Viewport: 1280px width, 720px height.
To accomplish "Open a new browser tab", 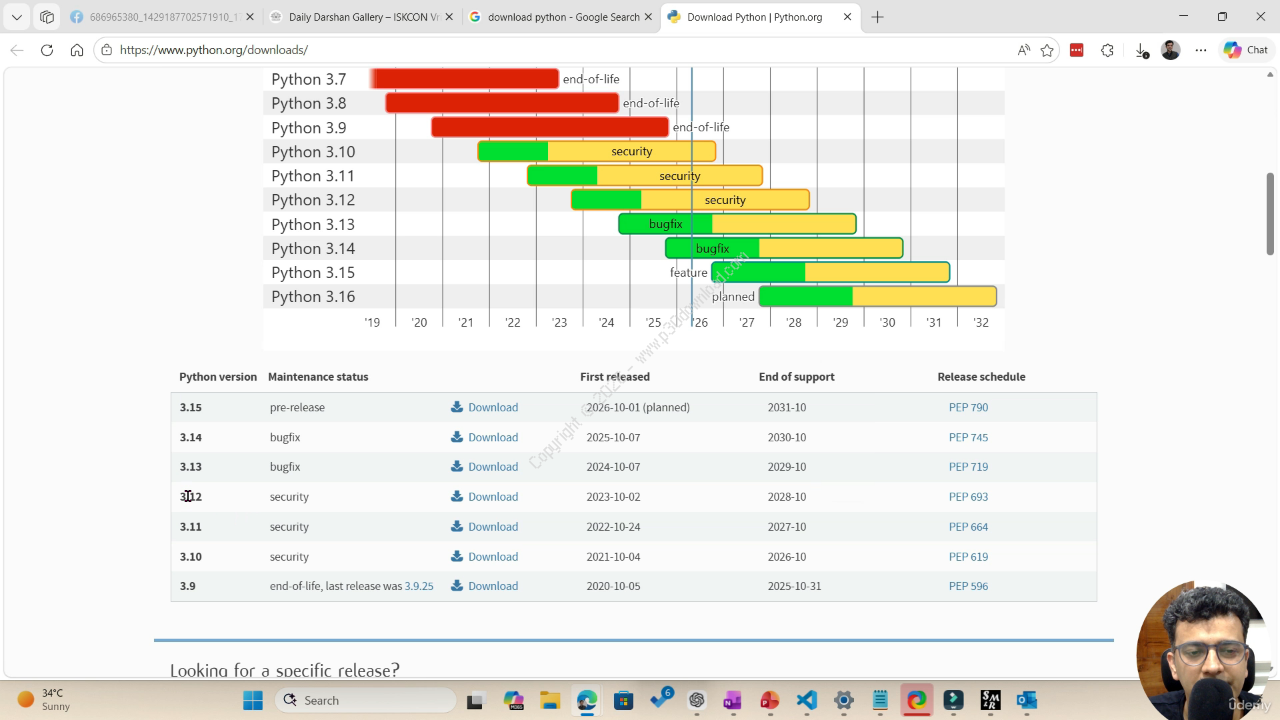I will [877, 17].
